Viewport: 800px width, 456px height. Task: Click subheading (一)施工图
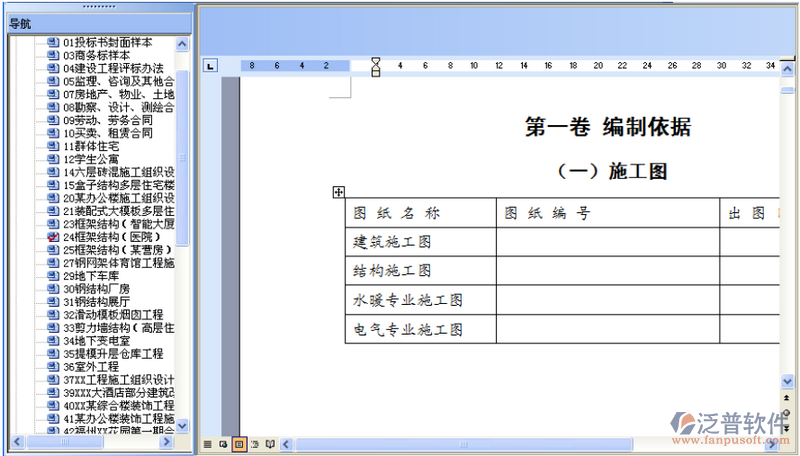pos(612,171)
